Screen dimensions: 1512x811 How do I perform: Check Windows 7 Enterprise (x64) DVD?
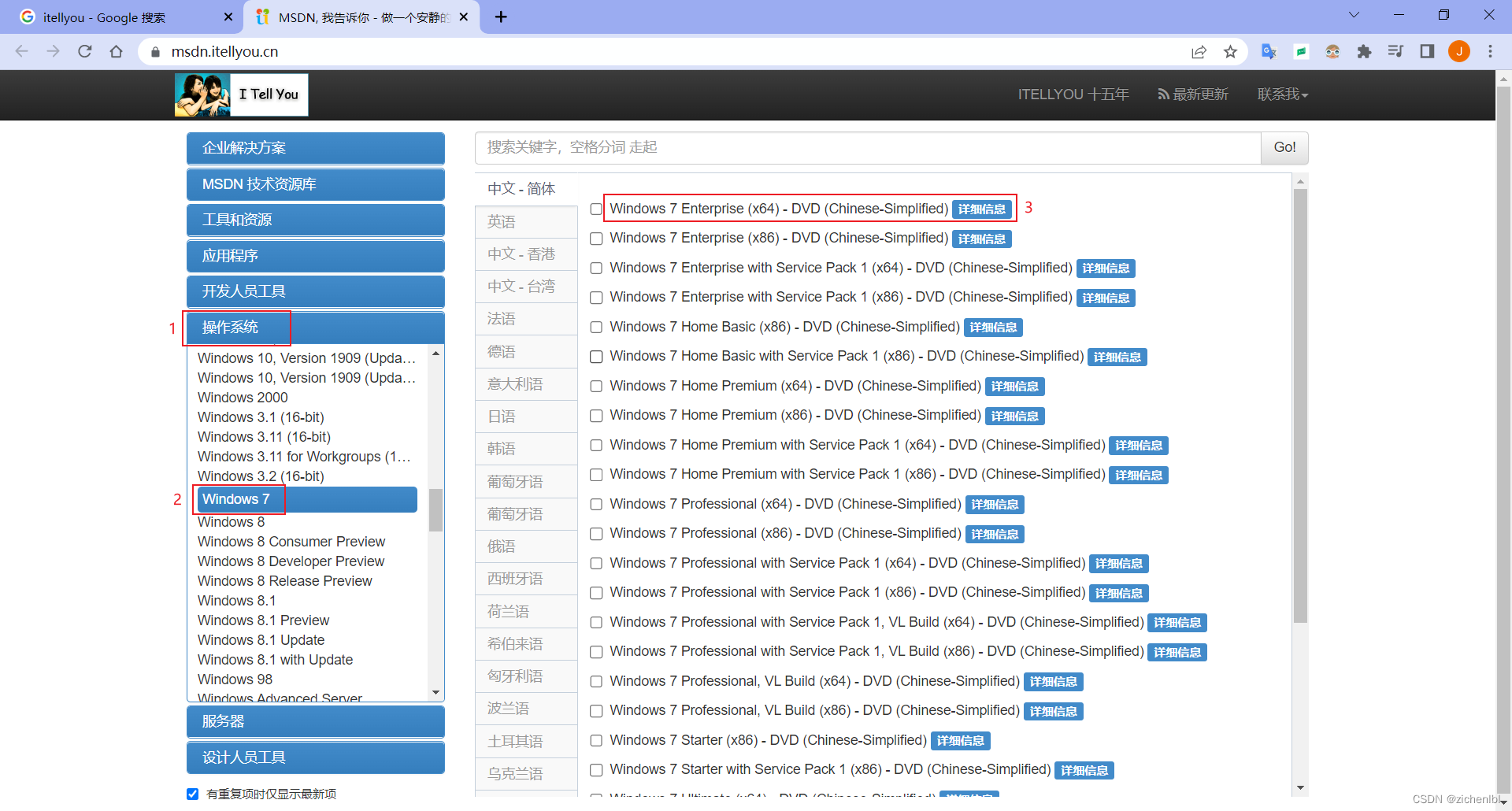tap(596, 209)
